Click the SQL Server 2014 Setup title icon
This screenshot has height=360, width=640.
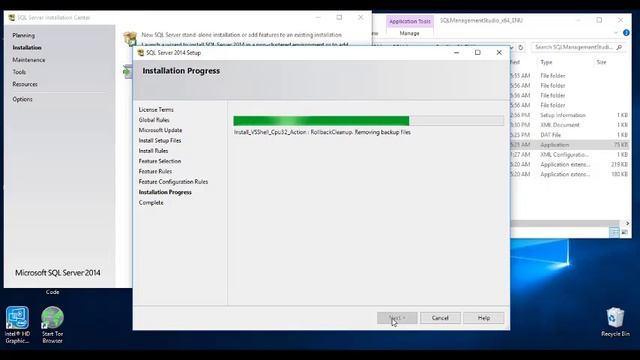tap(141, 53)
